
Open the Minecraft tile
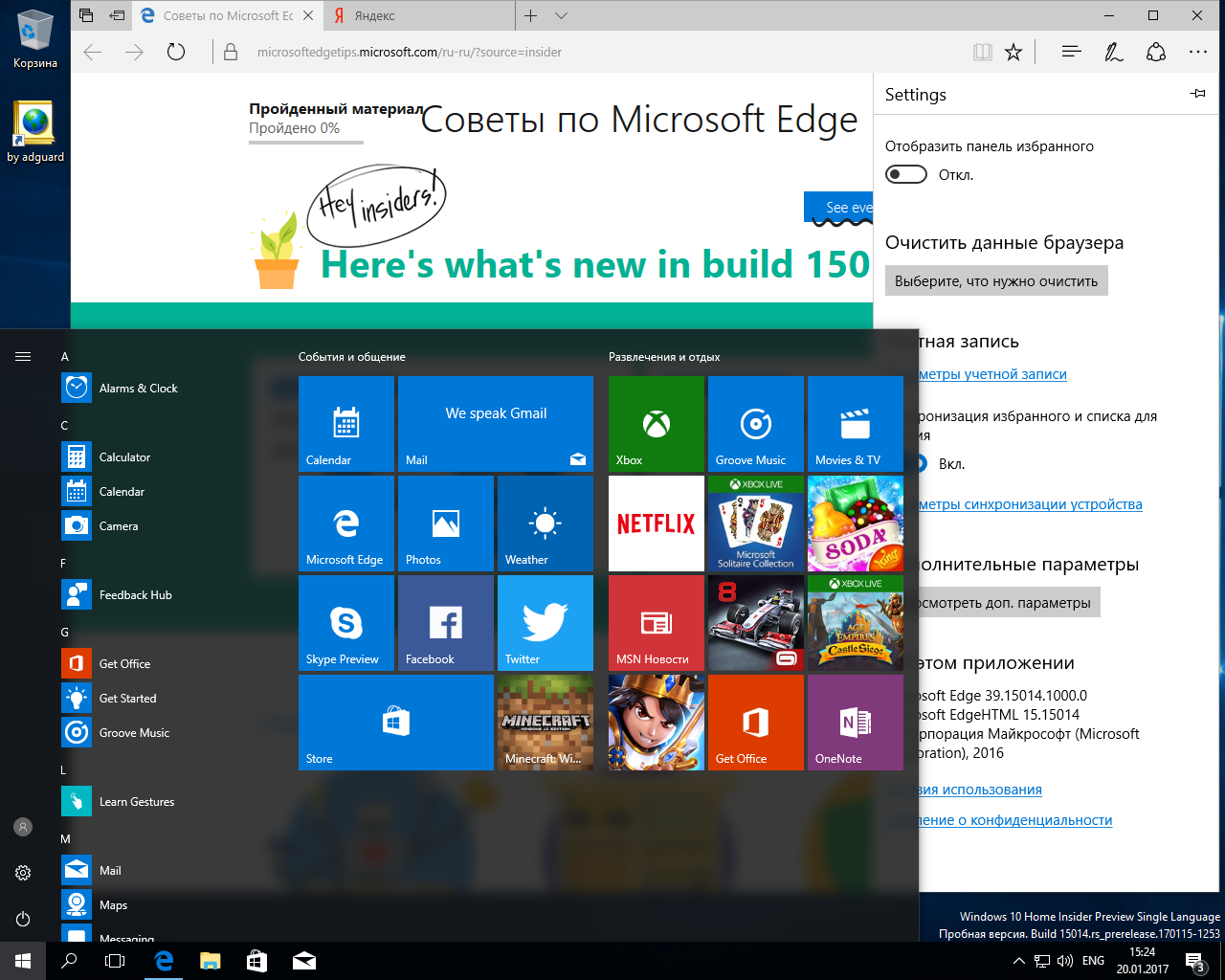coord(546,723)
